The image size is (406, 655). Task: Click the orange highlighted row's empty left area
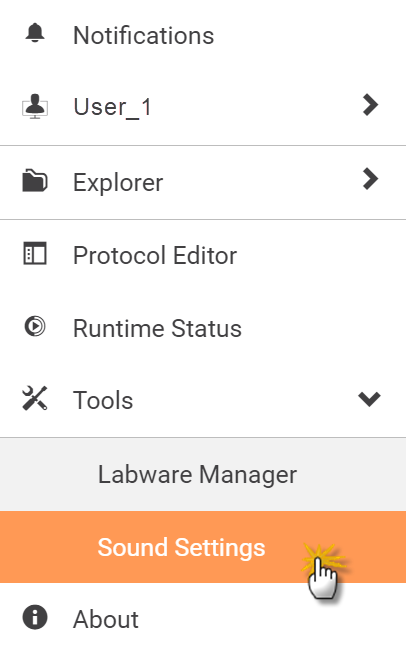coord(46,547)
